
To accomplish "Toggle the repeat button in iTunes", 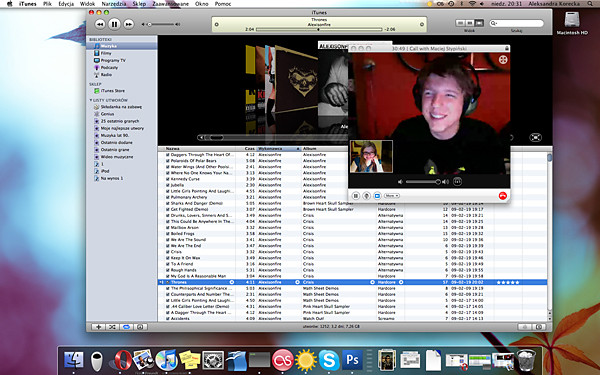I will pyautogui.click(x=126, y=327).
